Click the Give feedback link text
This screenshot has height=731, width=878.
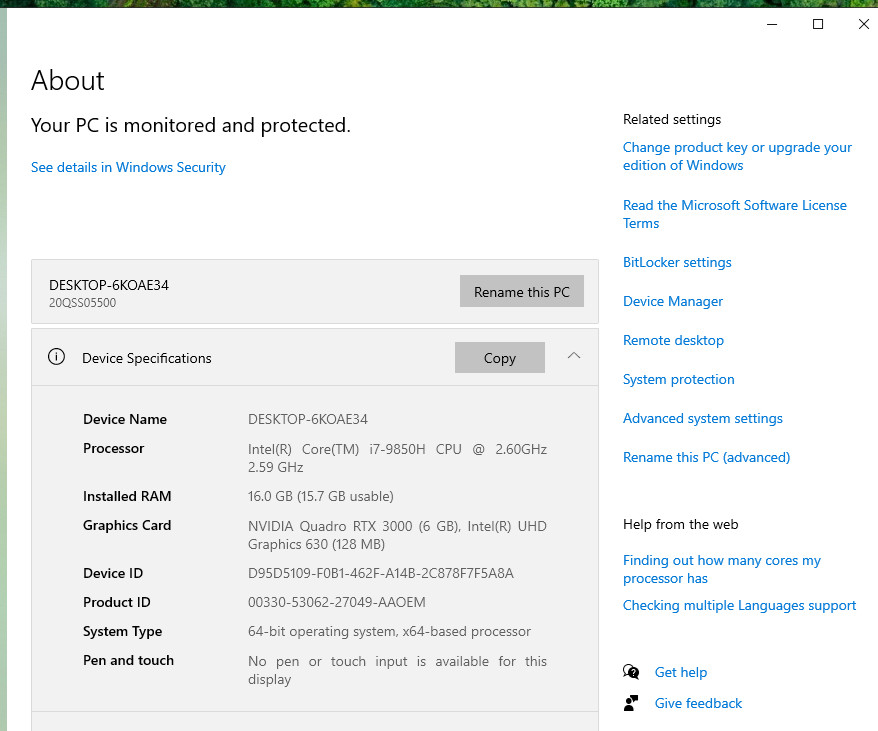click(x=698, y=703)
